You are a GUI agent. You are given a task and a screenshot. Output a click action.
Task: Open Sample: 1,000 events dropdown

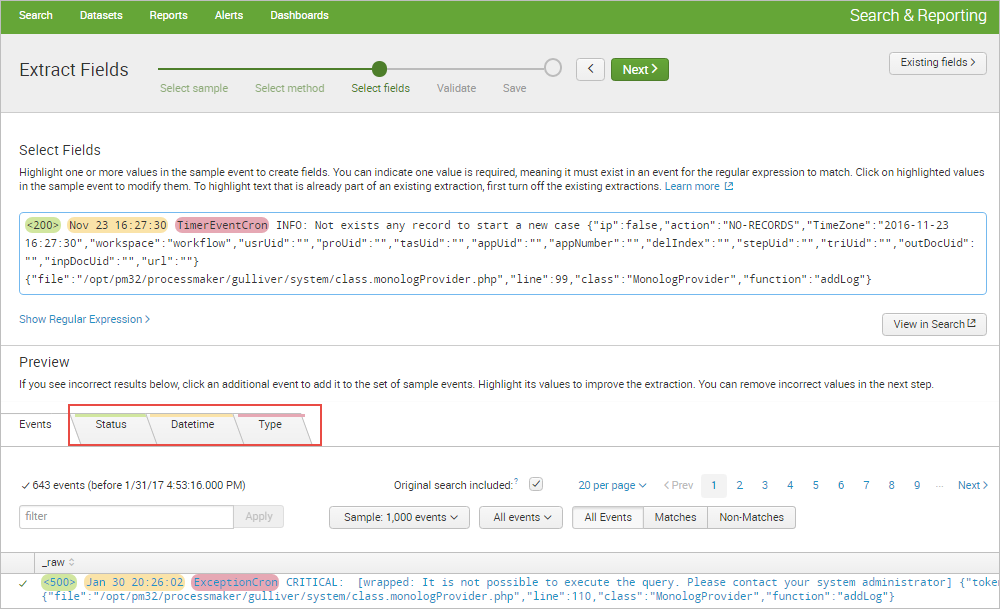(x=399, y=517)
